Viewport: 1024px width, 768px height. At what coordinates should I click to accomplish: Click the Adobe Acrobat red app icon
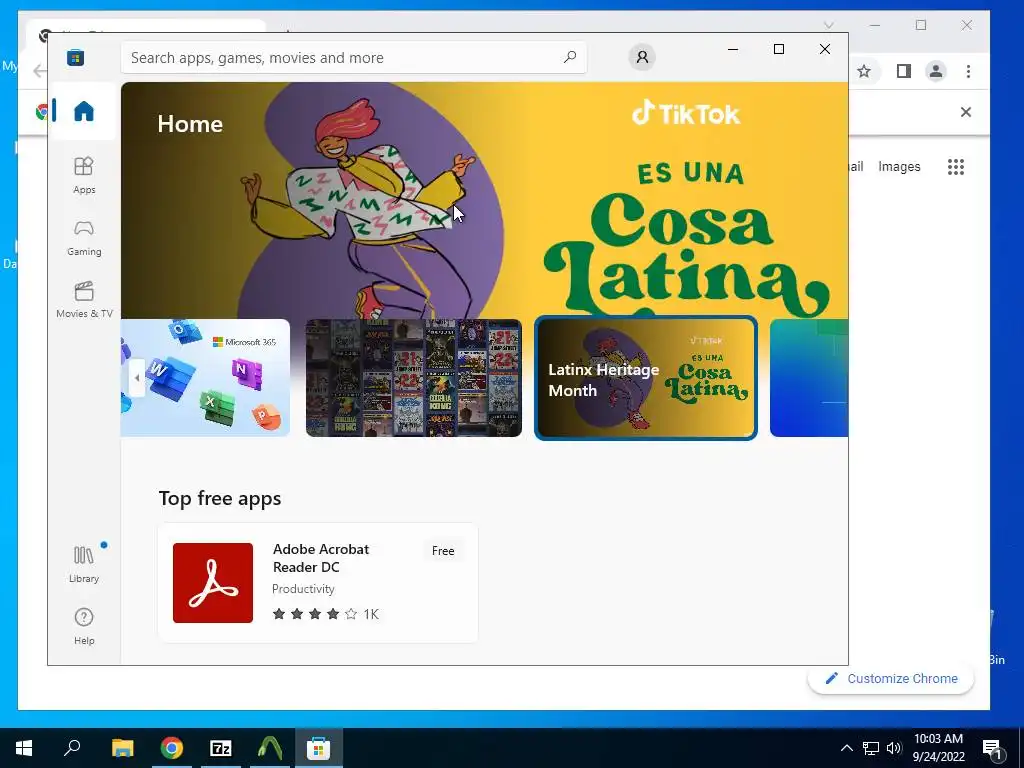click(213, 583)
